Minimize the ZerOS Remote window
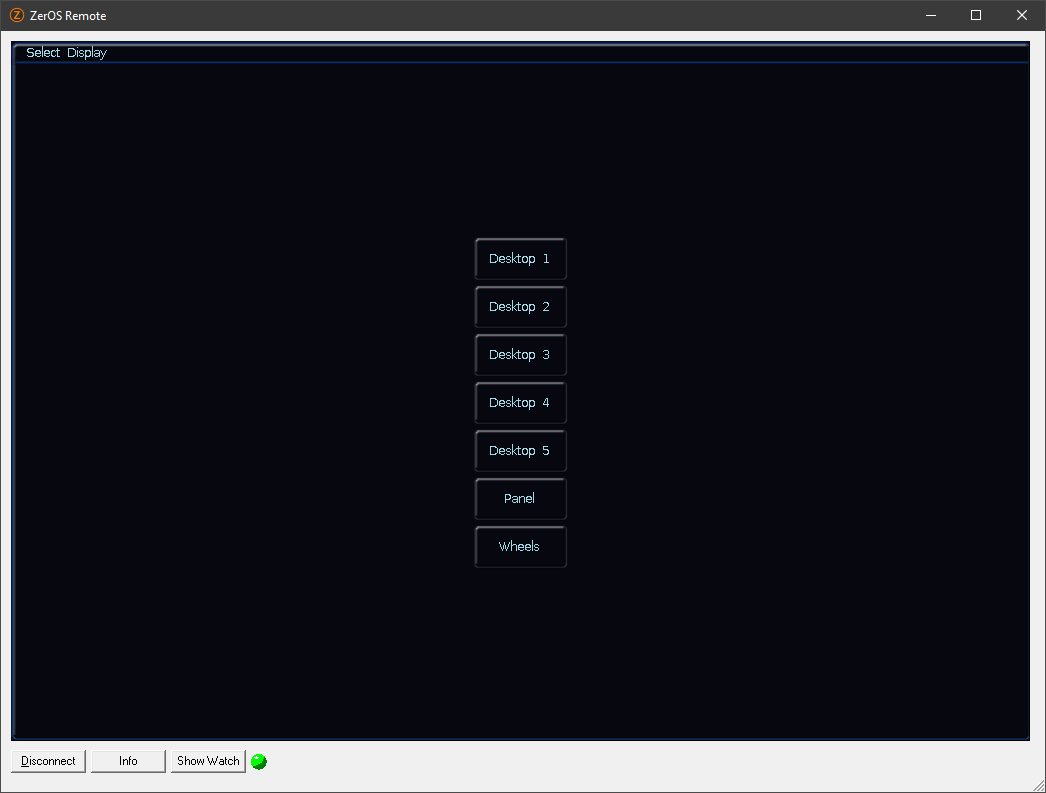Viewport: 1046px width, 793px height. pos(931,15)
